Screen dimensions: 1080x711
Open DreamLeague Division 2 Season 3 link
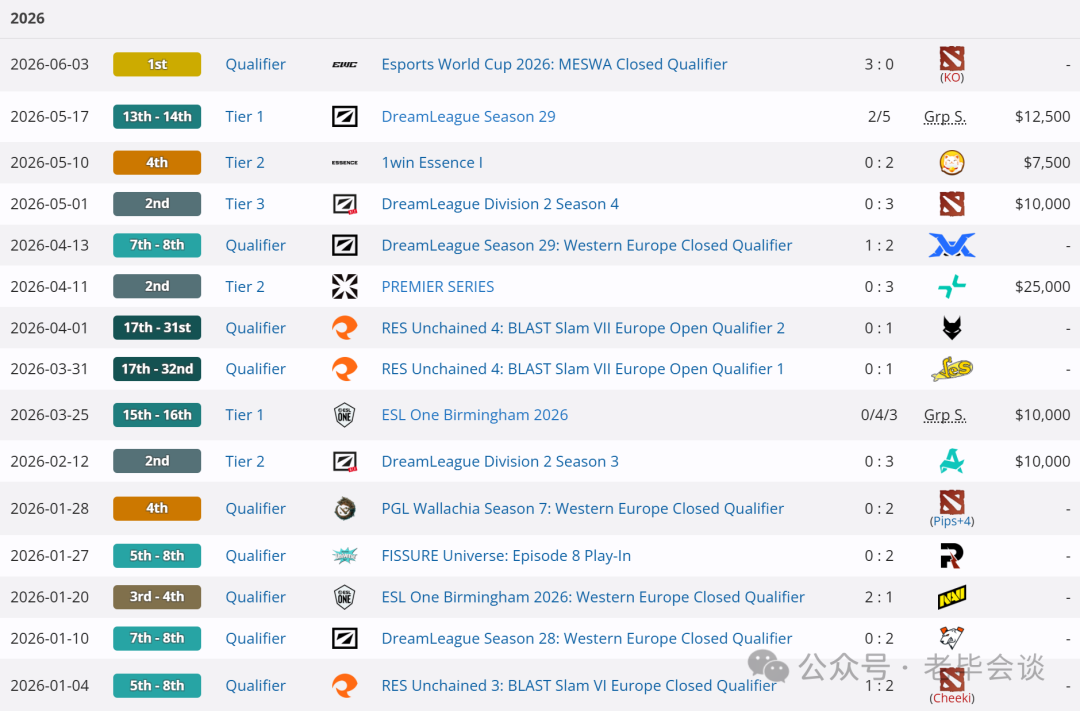(x=500, y=462)
